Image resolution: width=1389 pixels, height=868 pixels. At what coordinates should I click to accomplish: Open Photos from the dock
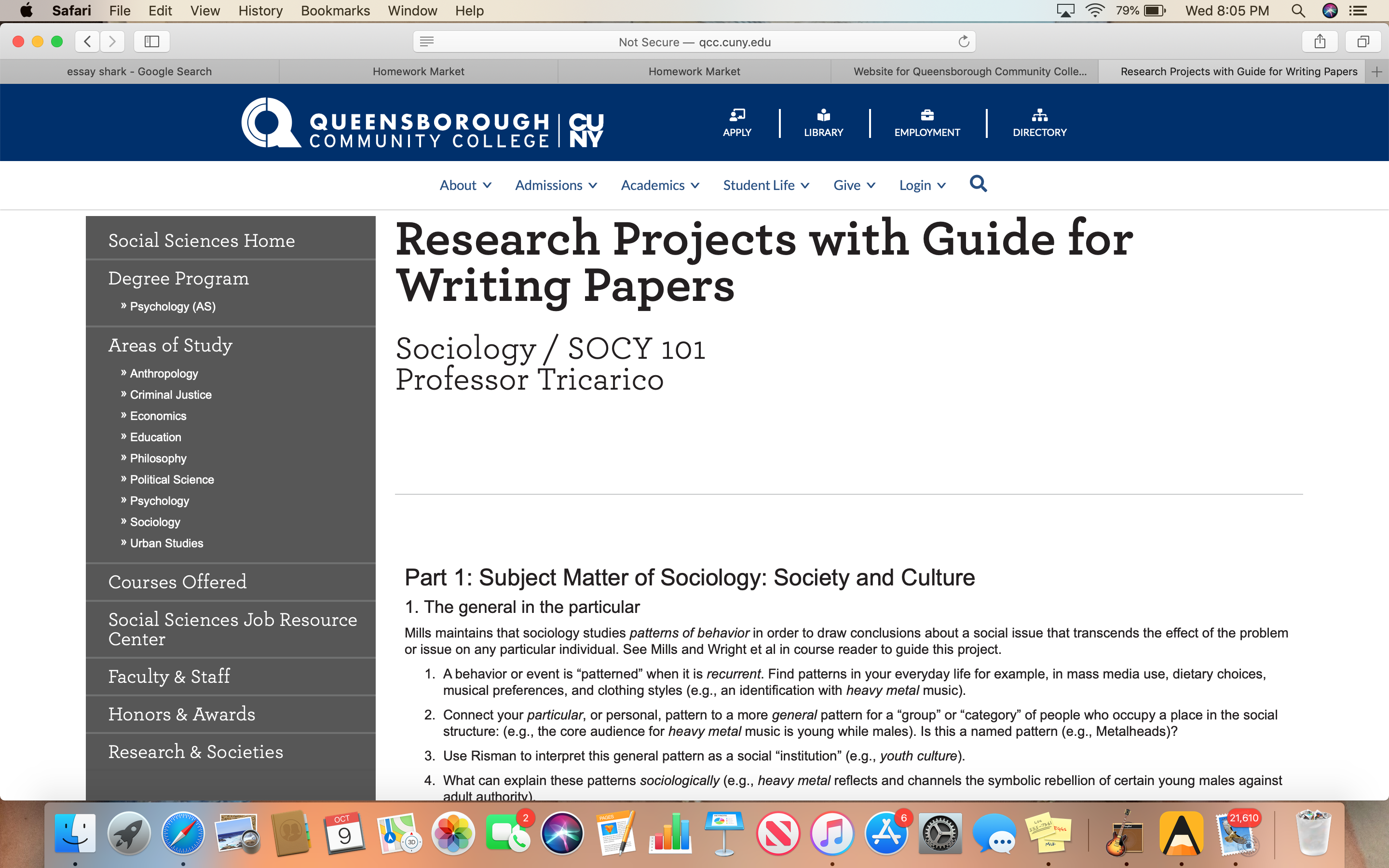(453, 833)
